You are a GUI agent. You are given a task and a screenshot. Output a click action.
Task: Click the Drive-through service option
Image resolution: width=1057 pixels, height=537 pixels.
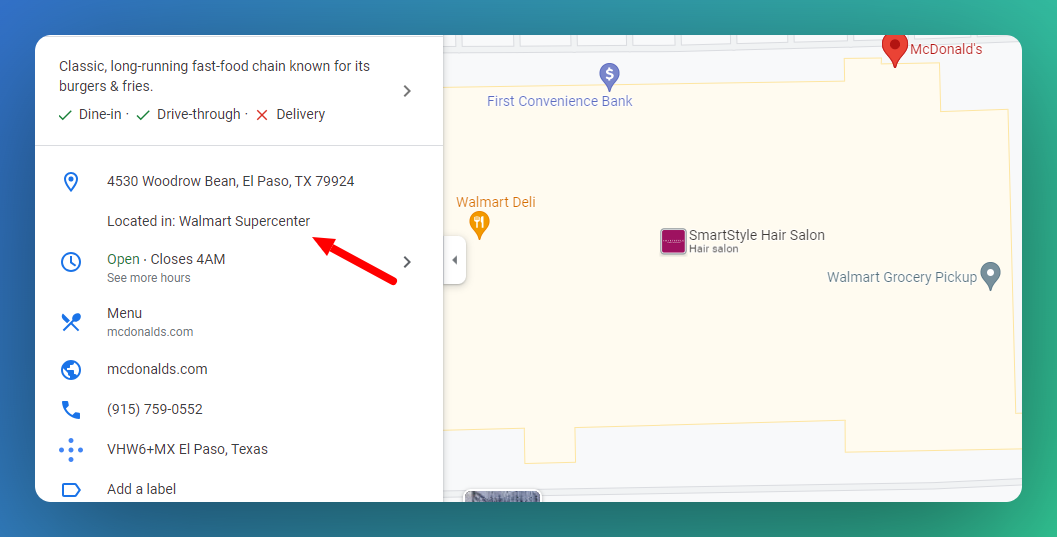[x=188, y=115]
